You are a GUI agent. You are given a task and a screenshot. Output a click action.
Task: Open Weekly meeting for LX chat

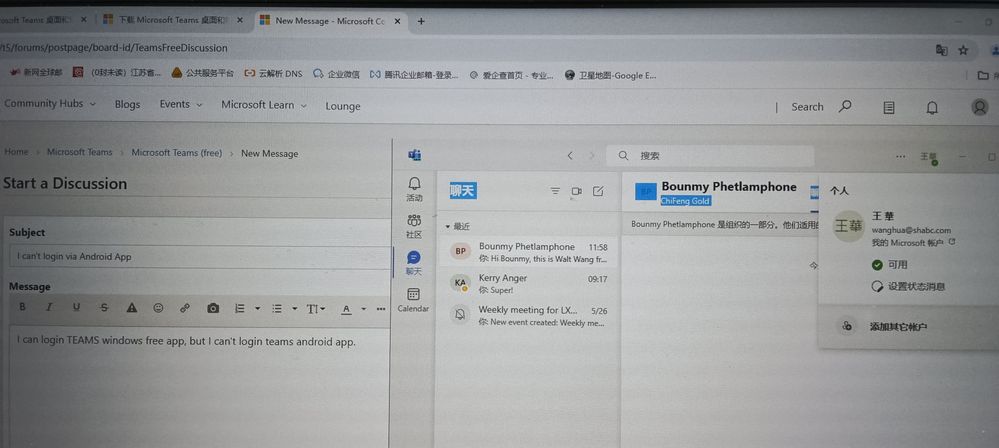coord(528,315)
